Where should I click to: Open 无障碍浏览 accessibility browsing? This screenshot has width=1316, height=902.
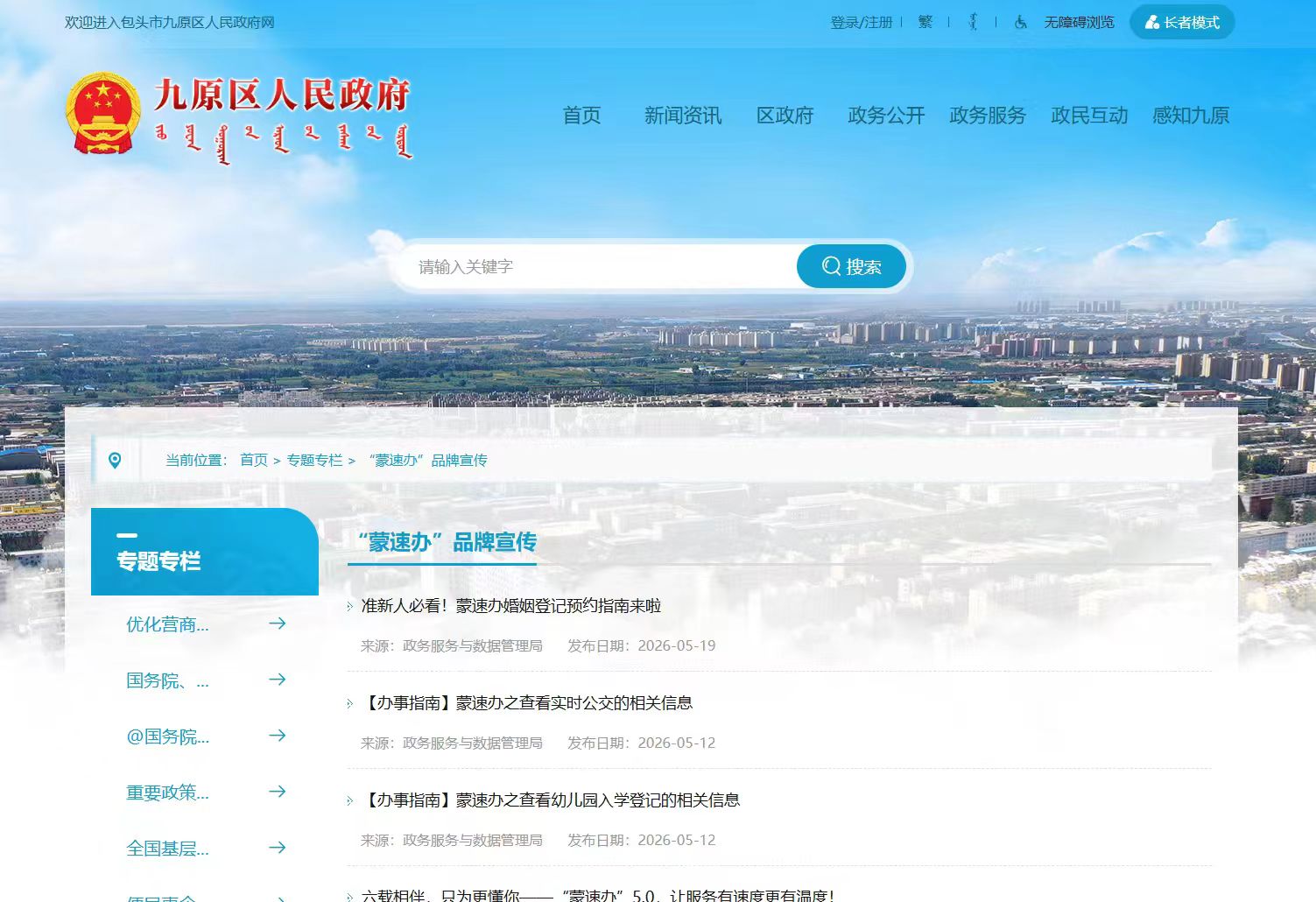(1079, 23)
